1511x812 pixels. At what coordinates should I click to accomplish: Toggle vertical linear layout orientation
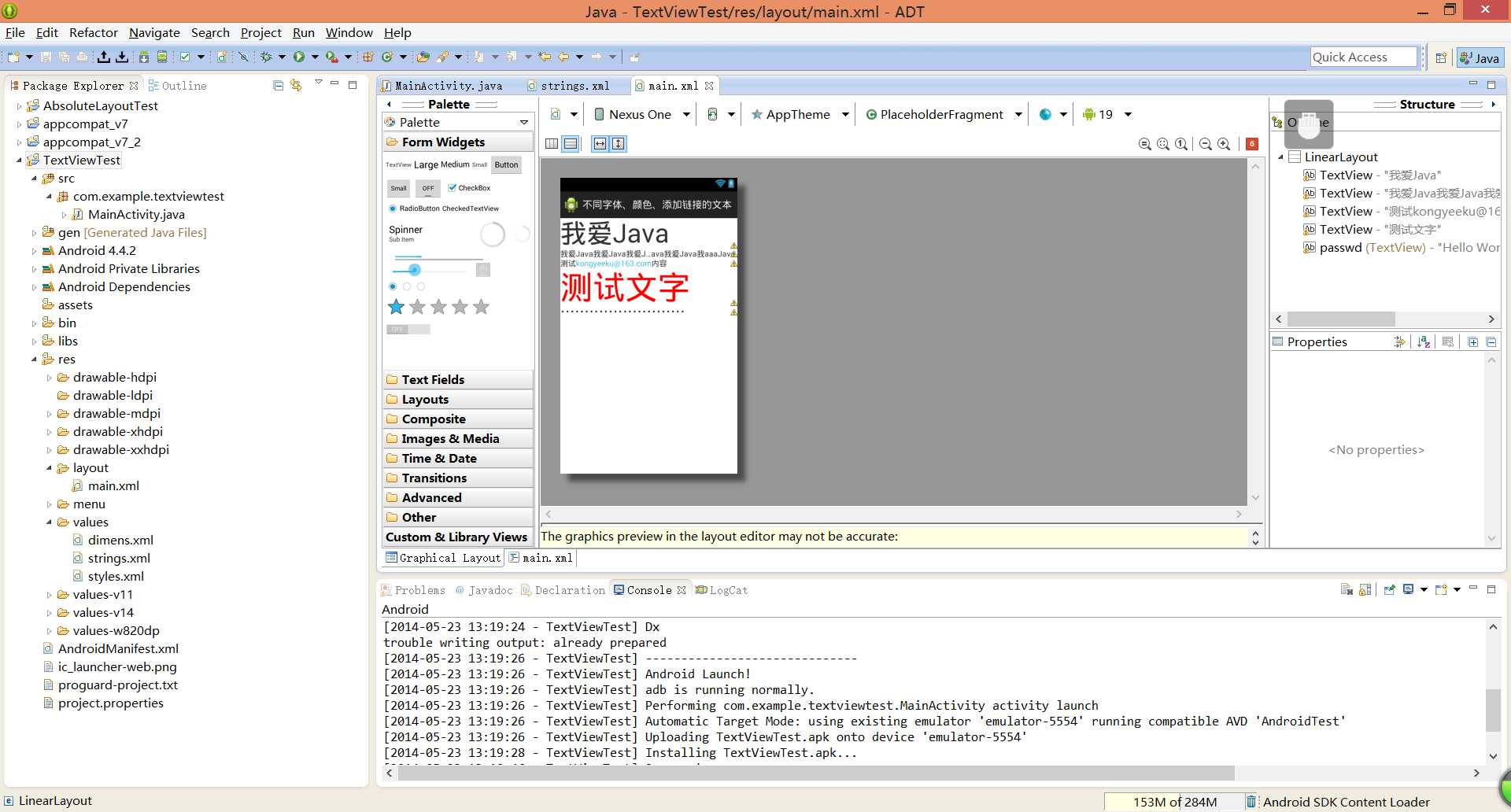571,143
